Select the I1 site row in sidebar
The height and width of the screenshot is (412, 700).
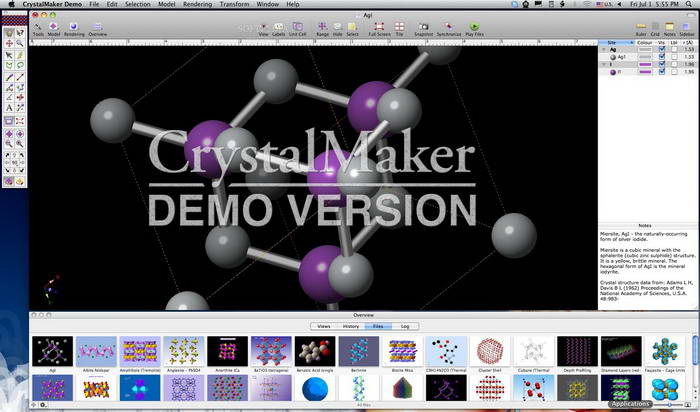pos(649,71)
